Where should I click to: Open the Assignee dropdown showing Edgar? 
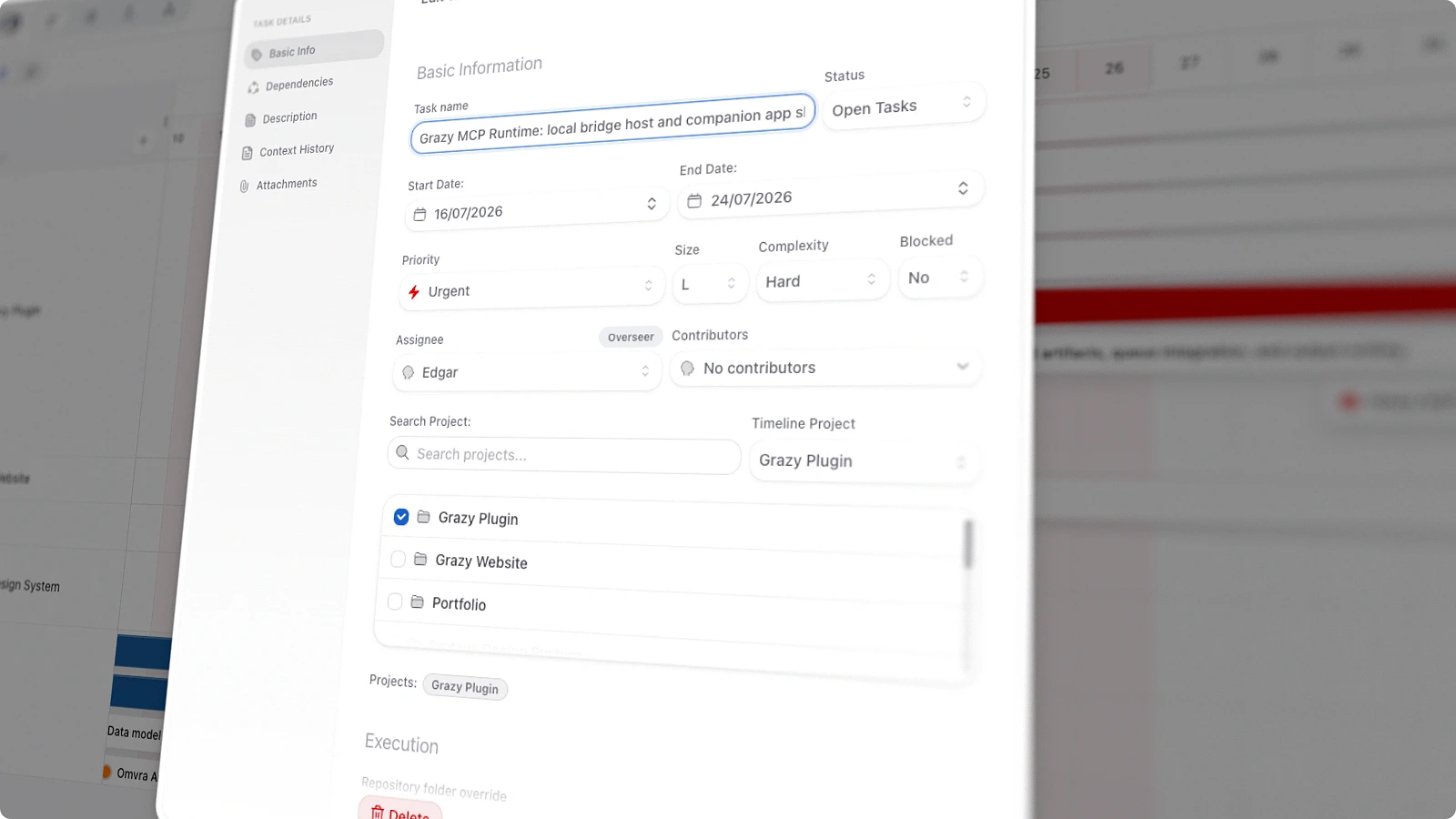528,371
